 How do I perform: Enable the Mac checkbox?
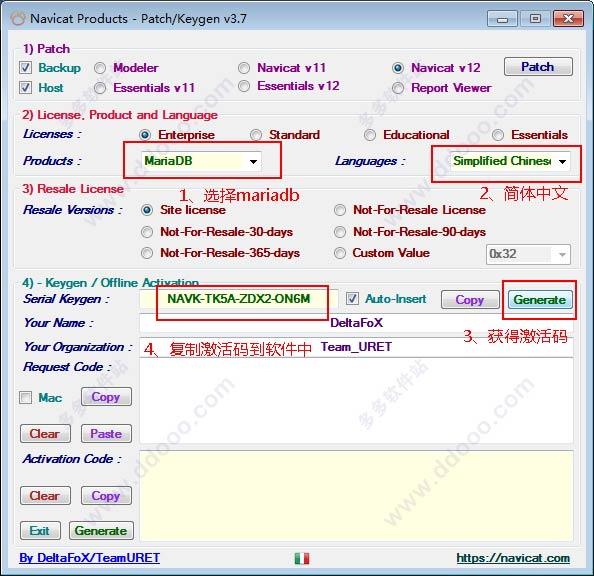point(25,398)
